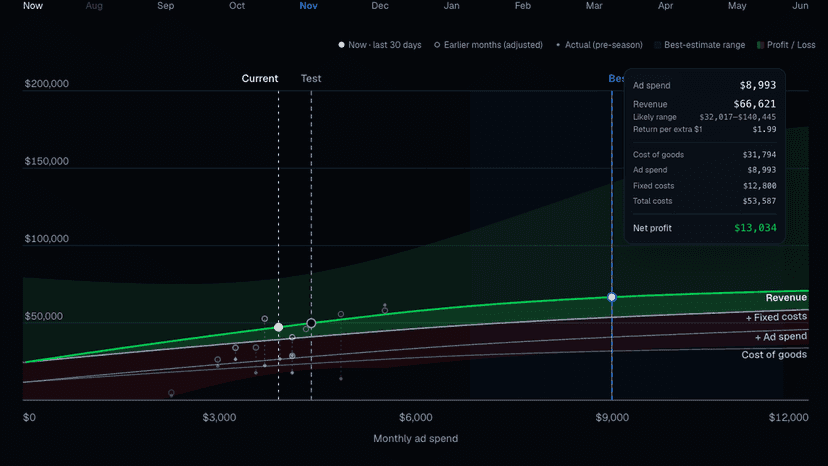This screenshot has width=828, height=466.
Task: Click the Revenue curve label
Action: click(786, 297)
